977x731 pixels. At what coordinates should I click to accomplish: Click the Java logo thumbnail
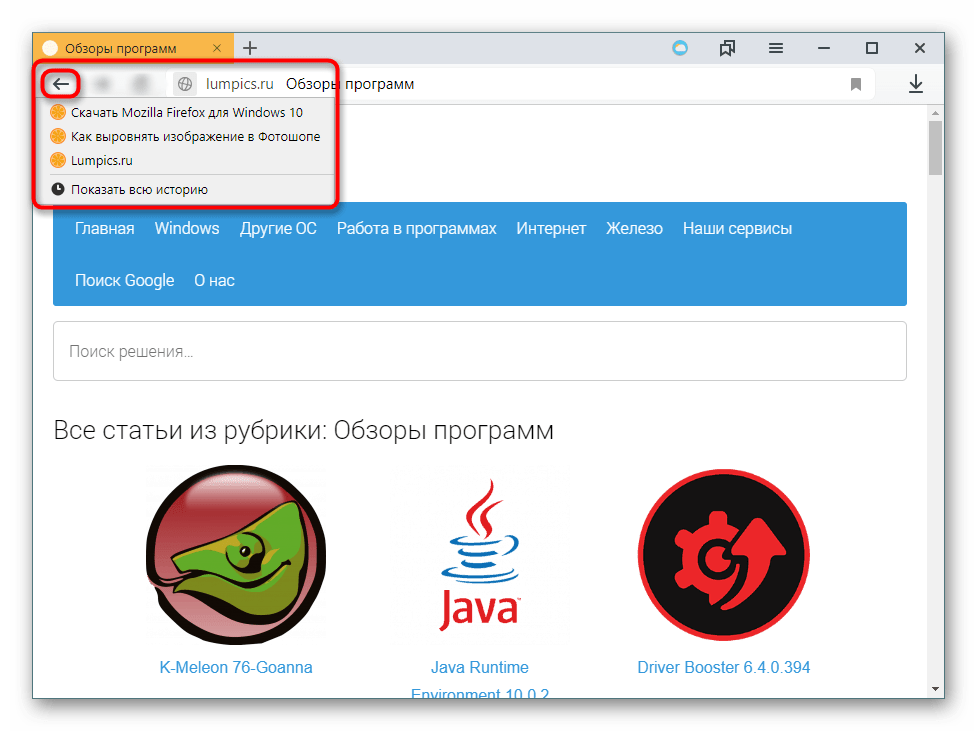point(480,555)
